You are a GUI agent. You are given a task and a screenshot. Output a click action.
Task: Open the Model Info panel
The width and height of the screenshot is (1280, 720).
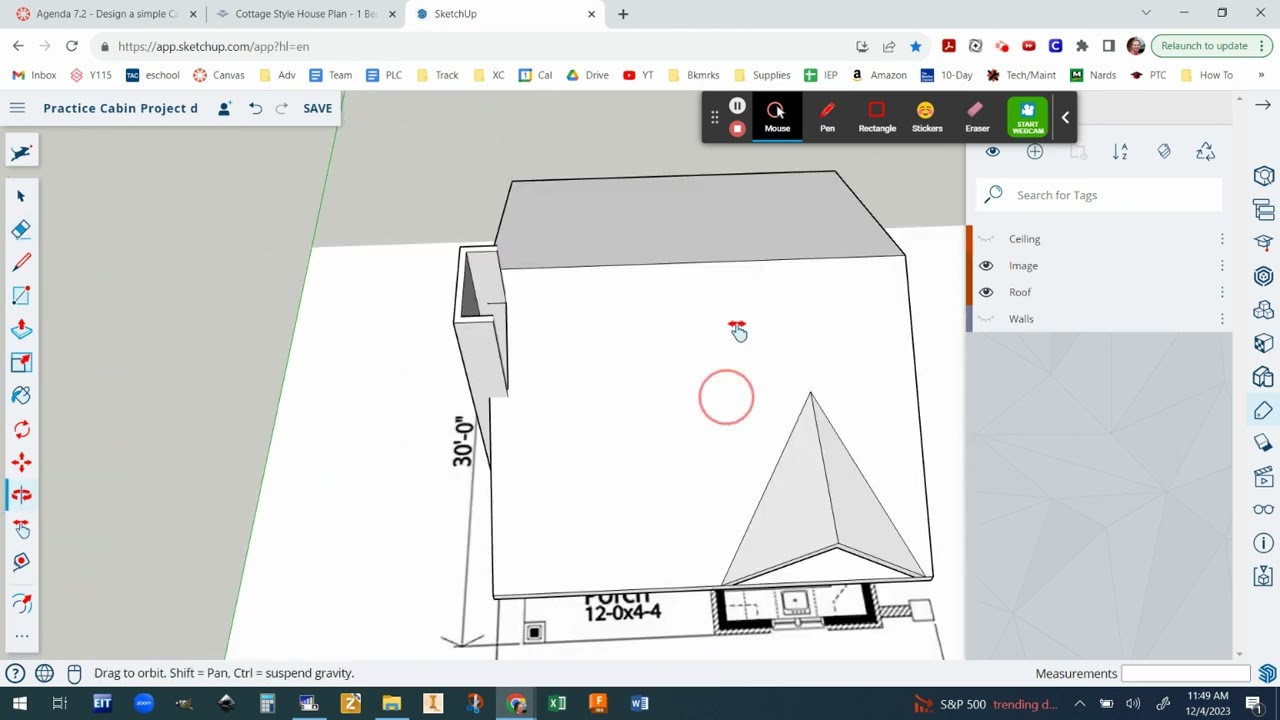1263,543
